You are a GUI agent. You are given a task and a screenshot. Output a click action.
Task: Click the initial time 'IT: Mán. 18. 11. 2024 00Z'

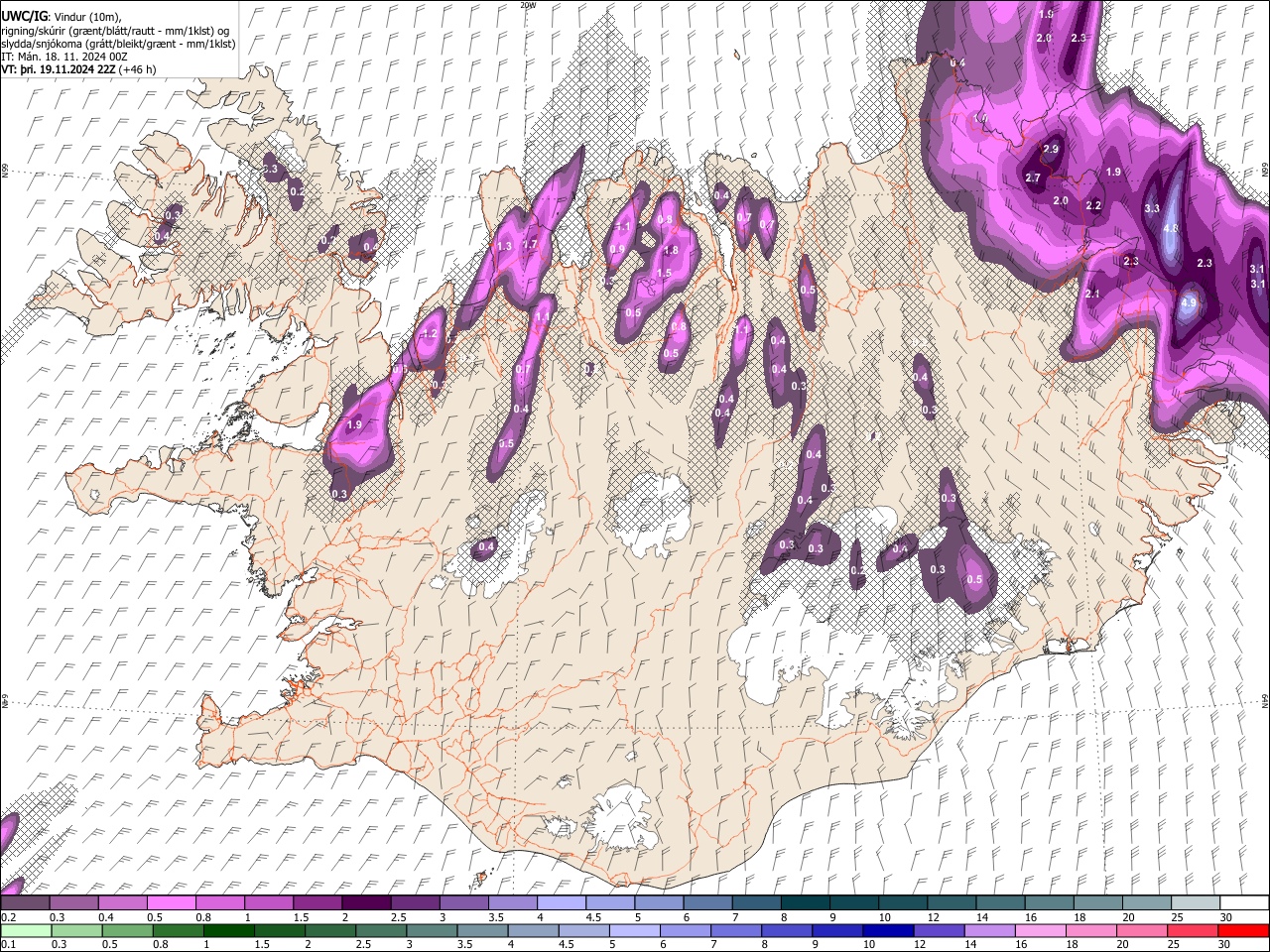pos(64,58)
